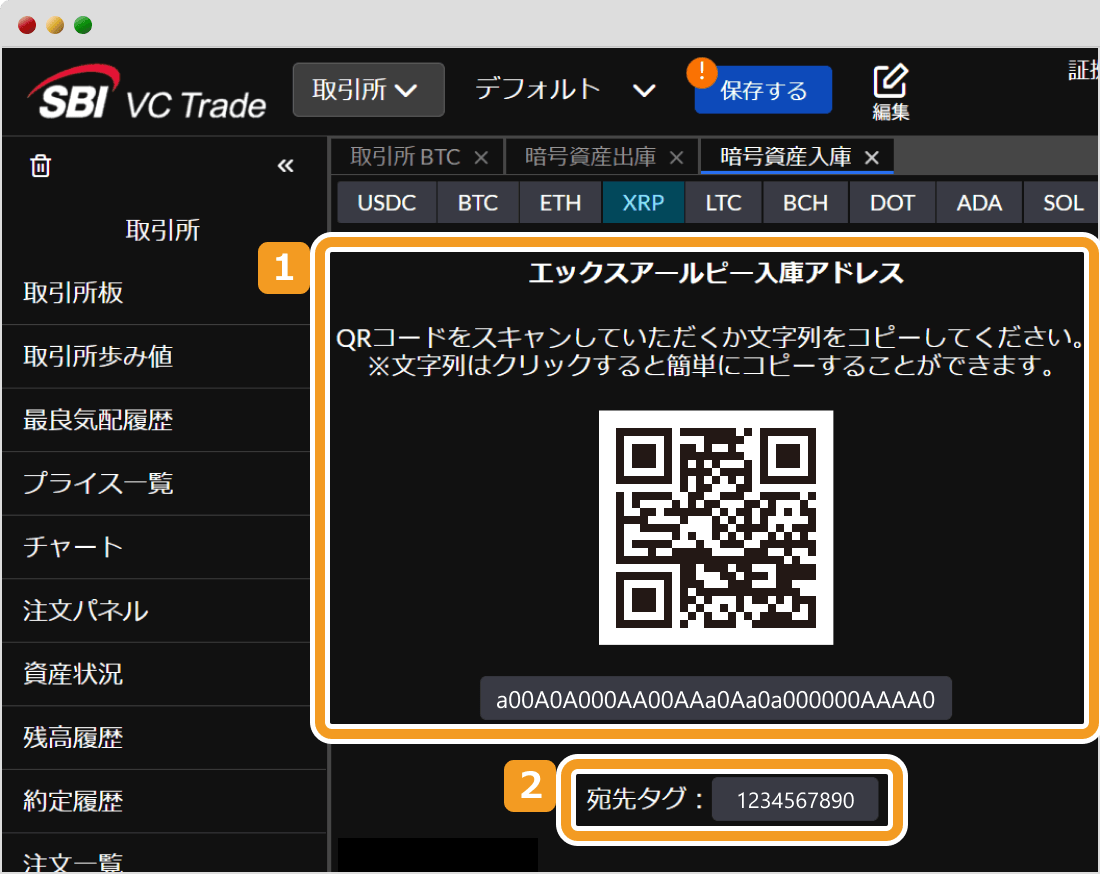1100x874 pixels.
Task: Open the 編集 edit icon
Action: tap(891, 93)
